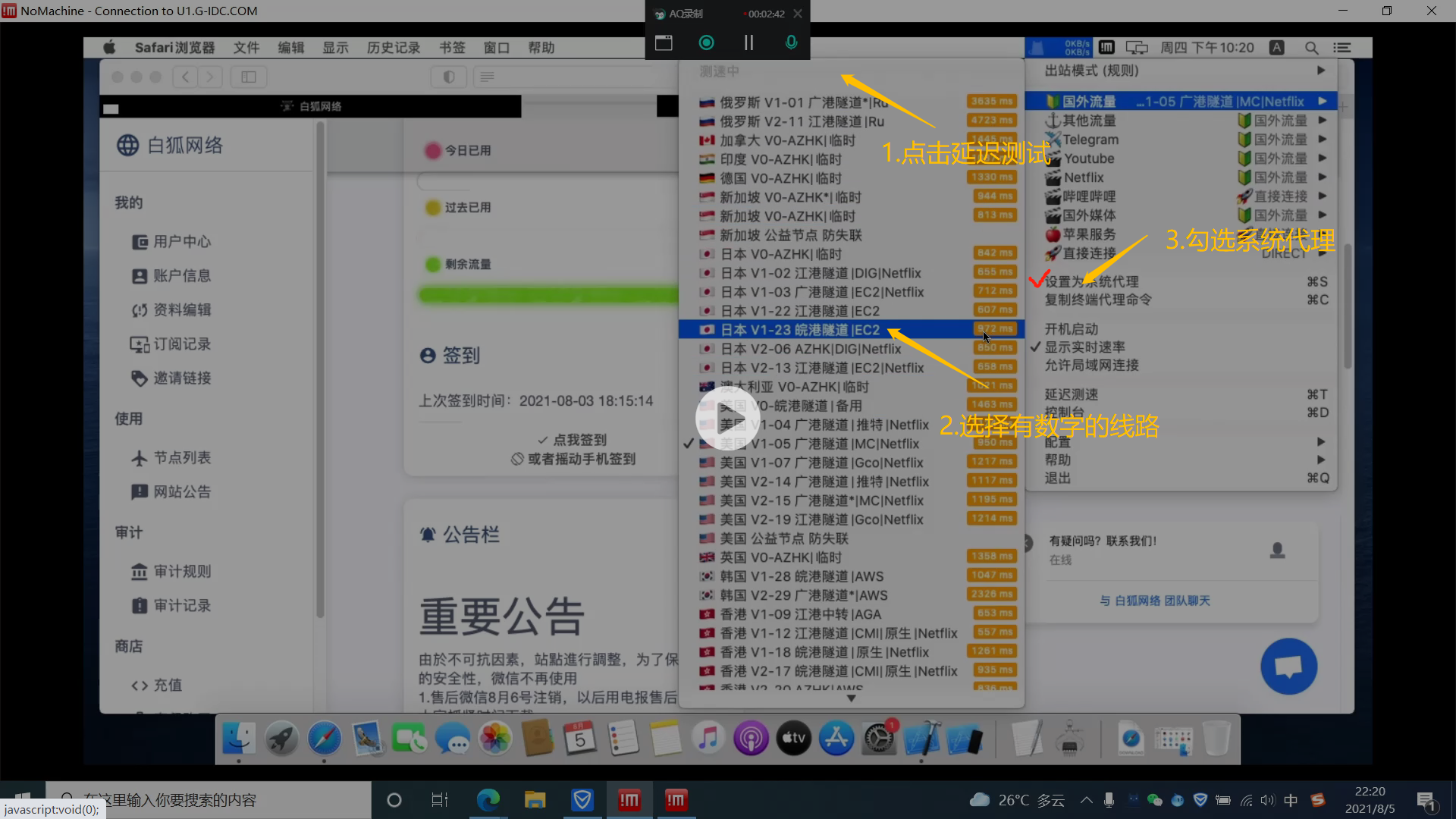Choose 退出 to quit
1456x819 pixels.
(x=1181, y=478)
